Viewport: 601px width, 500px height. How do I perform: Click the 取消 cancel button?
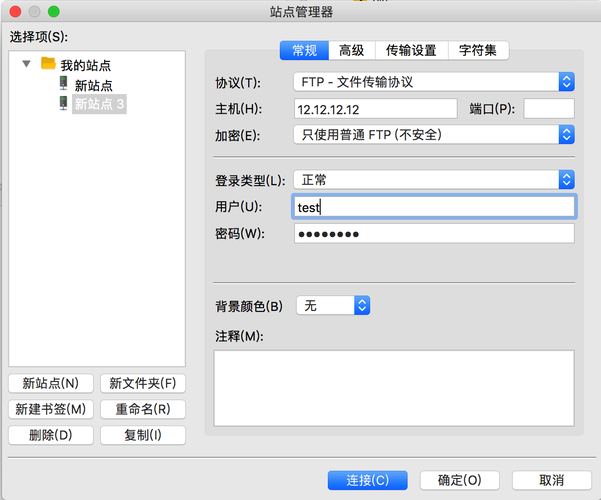(552, 480)
